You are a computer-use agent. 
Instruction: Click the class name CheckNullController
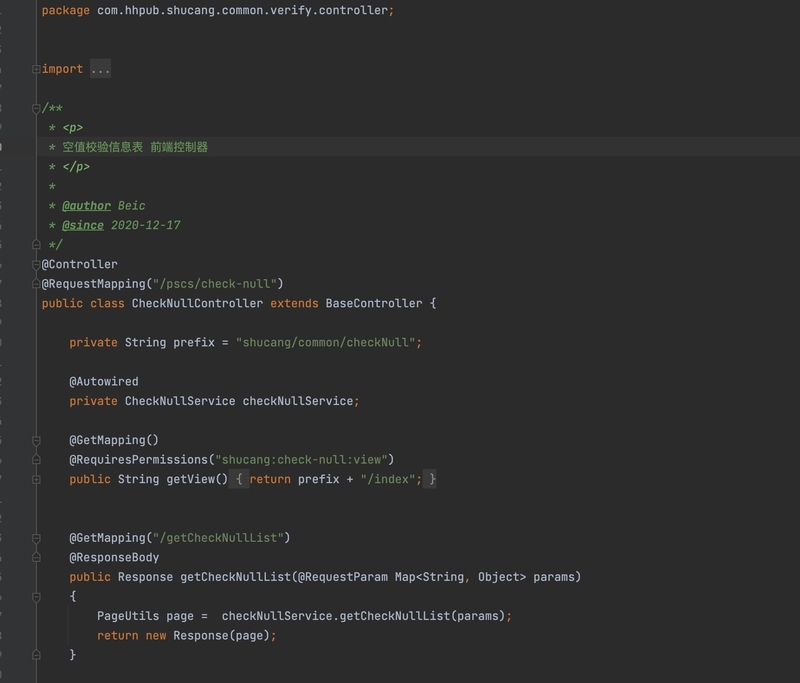point(197,303)
